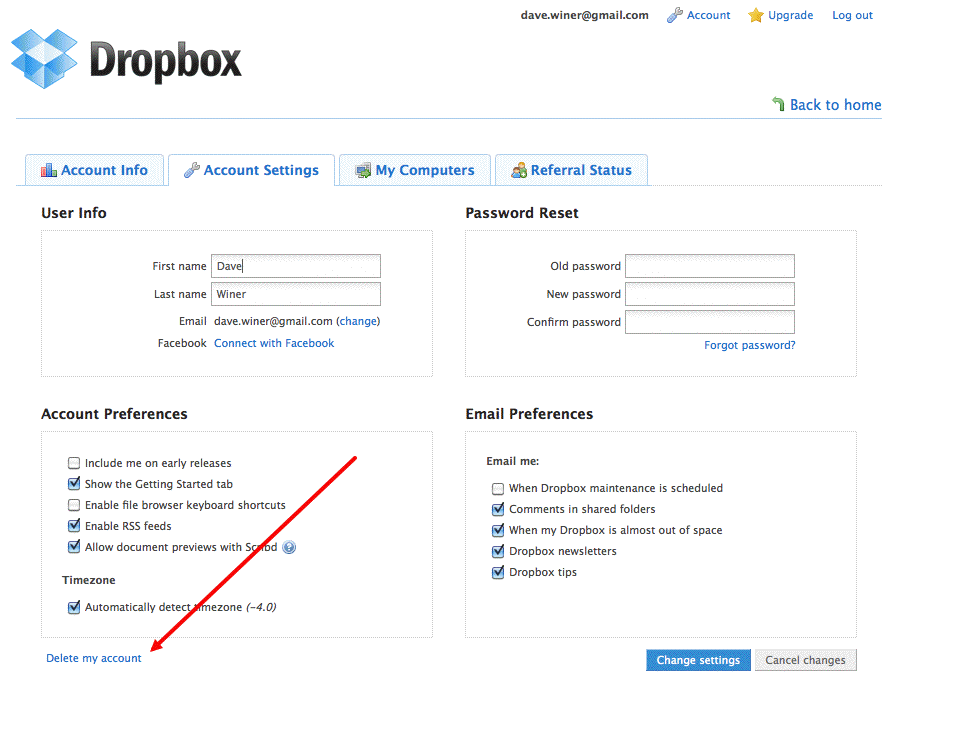
Task: Toggle Automatically detect timezone checkbox
Action: (74, 607)
